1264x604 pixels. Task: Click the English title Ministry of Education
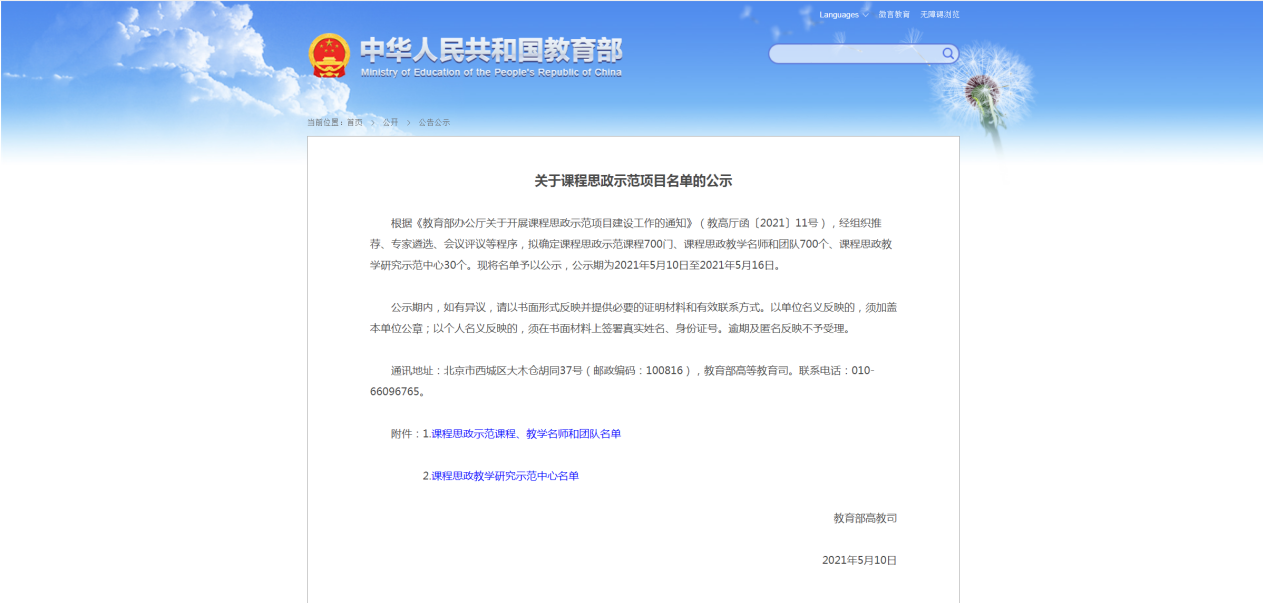(x=491, y=72)
